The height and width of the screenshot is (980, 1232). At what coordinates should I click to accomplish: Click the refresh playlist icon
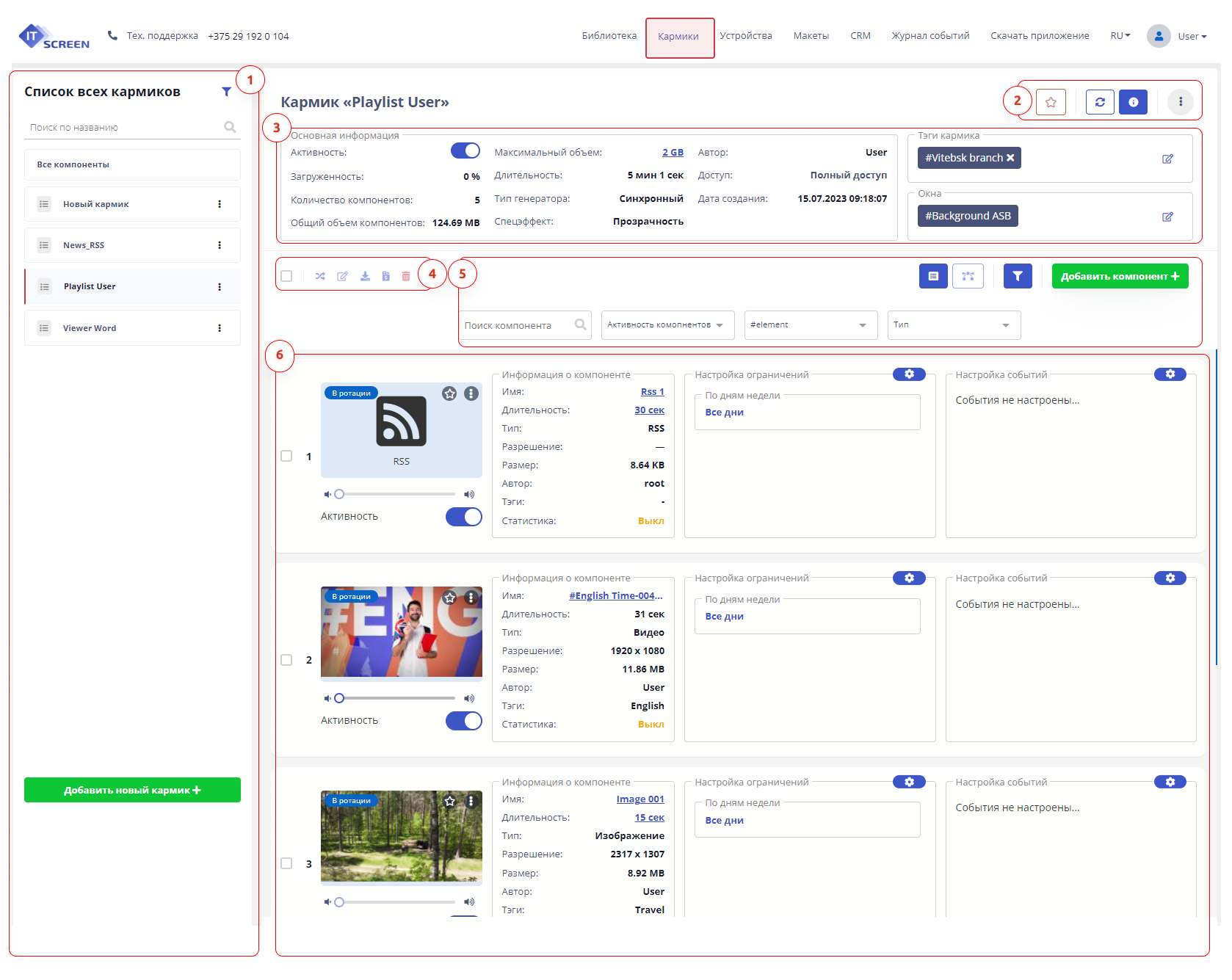click(x=1099, y=102)
